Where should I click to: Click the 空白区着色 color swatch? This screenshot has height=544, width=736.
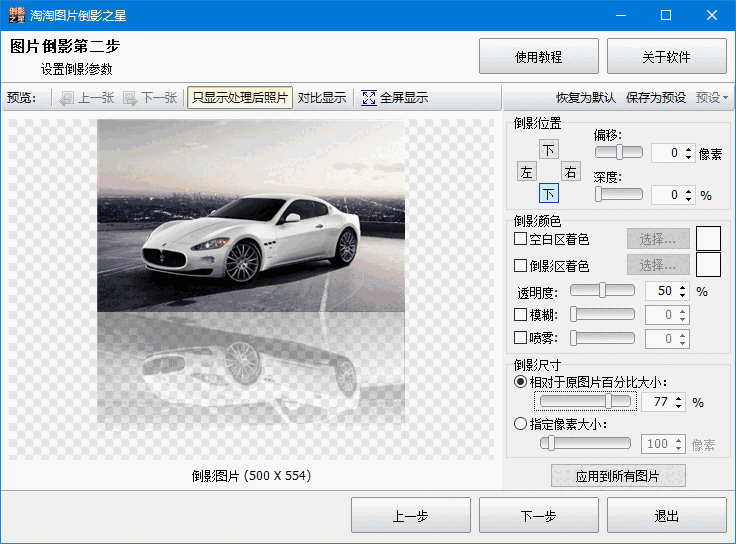708,238
